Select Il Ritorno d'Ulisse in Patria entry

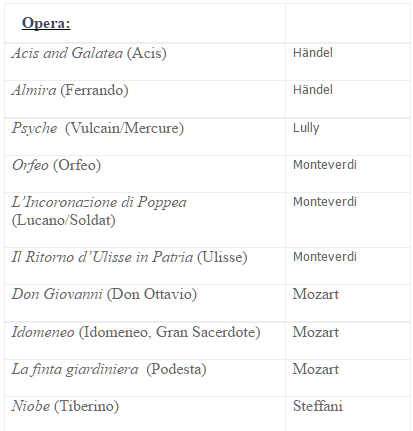click(x=129, y=257)
